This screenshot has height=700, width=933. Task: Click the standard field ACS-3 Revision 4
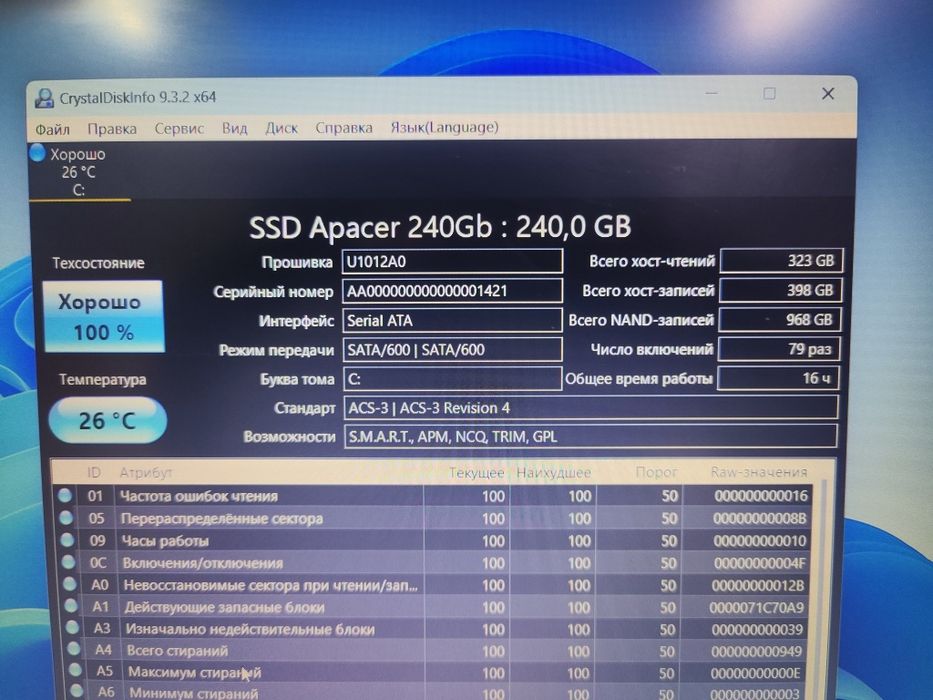tap(590, 408)
